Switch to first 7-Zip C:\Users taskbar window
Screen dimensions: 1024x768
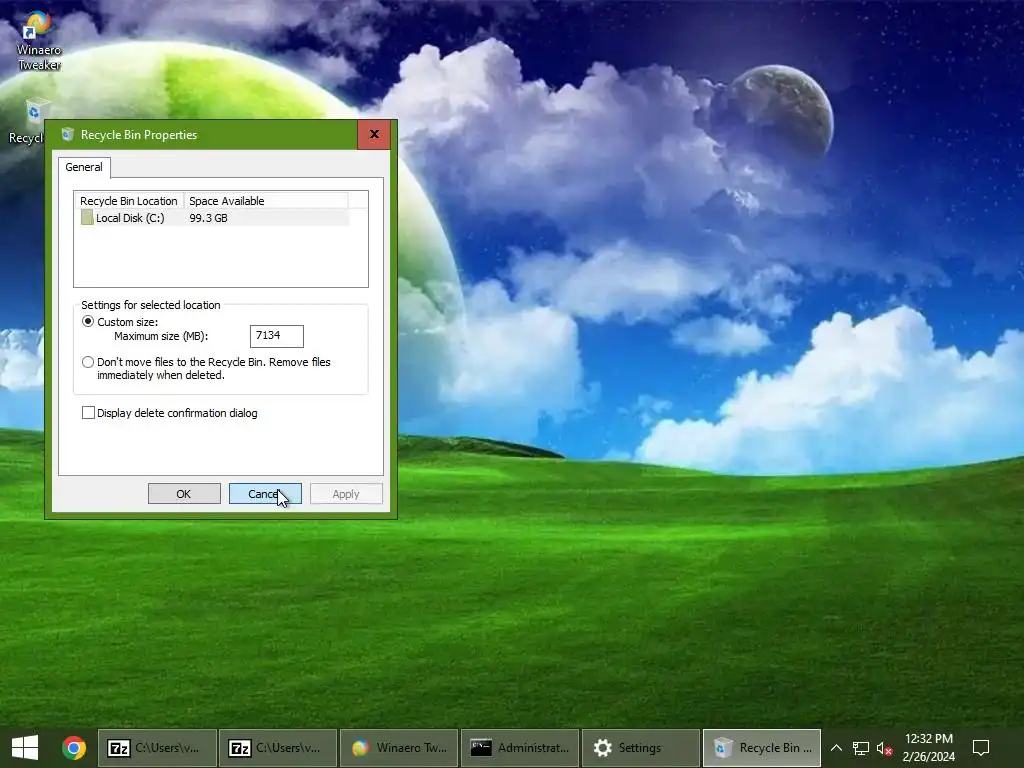point(157,748)
